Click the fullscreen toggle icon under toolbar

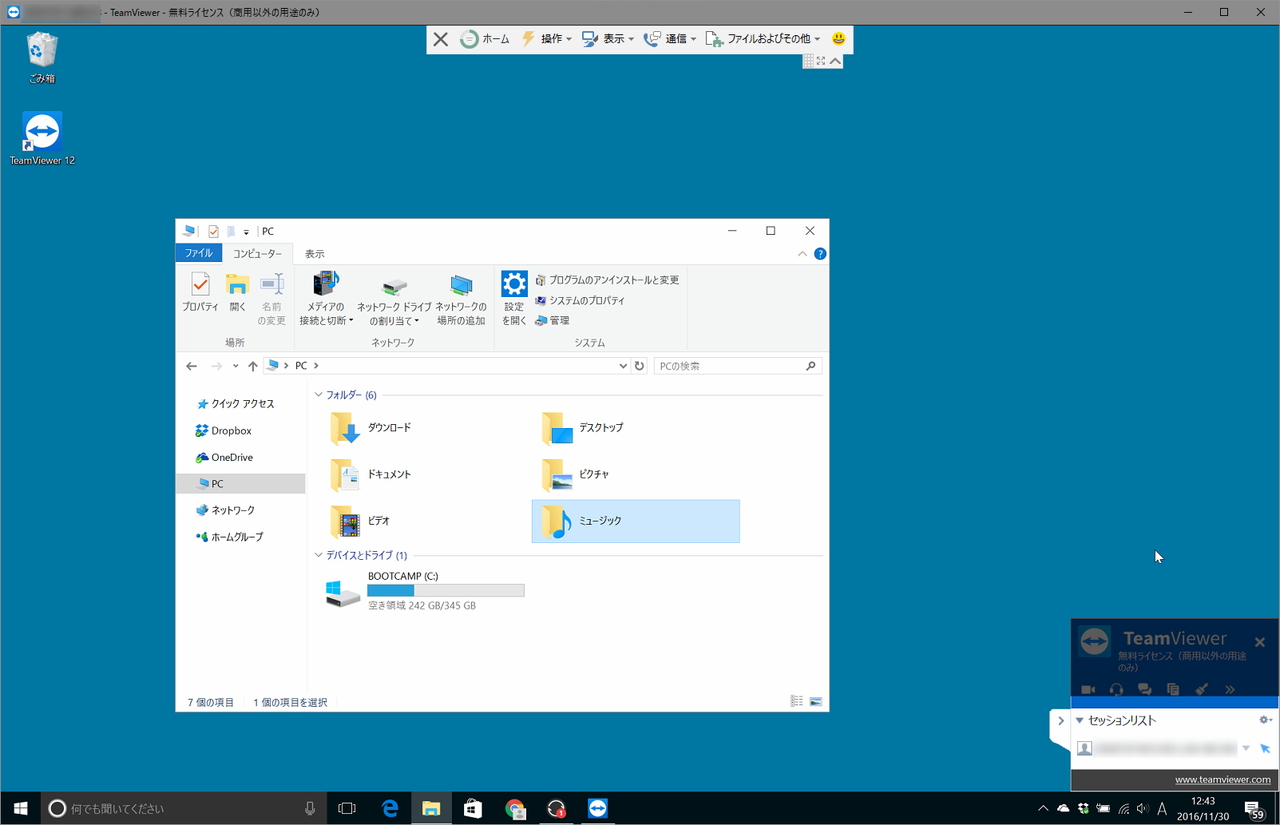822,61
